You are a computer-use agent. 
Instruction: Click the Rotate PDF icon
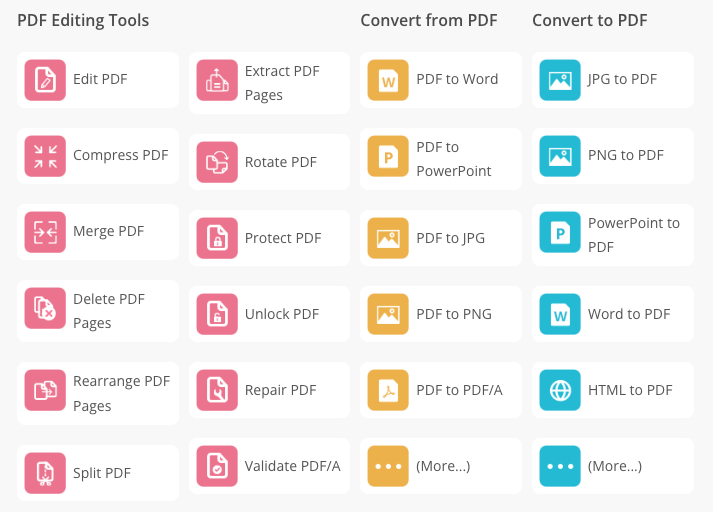tap(217, 162)
